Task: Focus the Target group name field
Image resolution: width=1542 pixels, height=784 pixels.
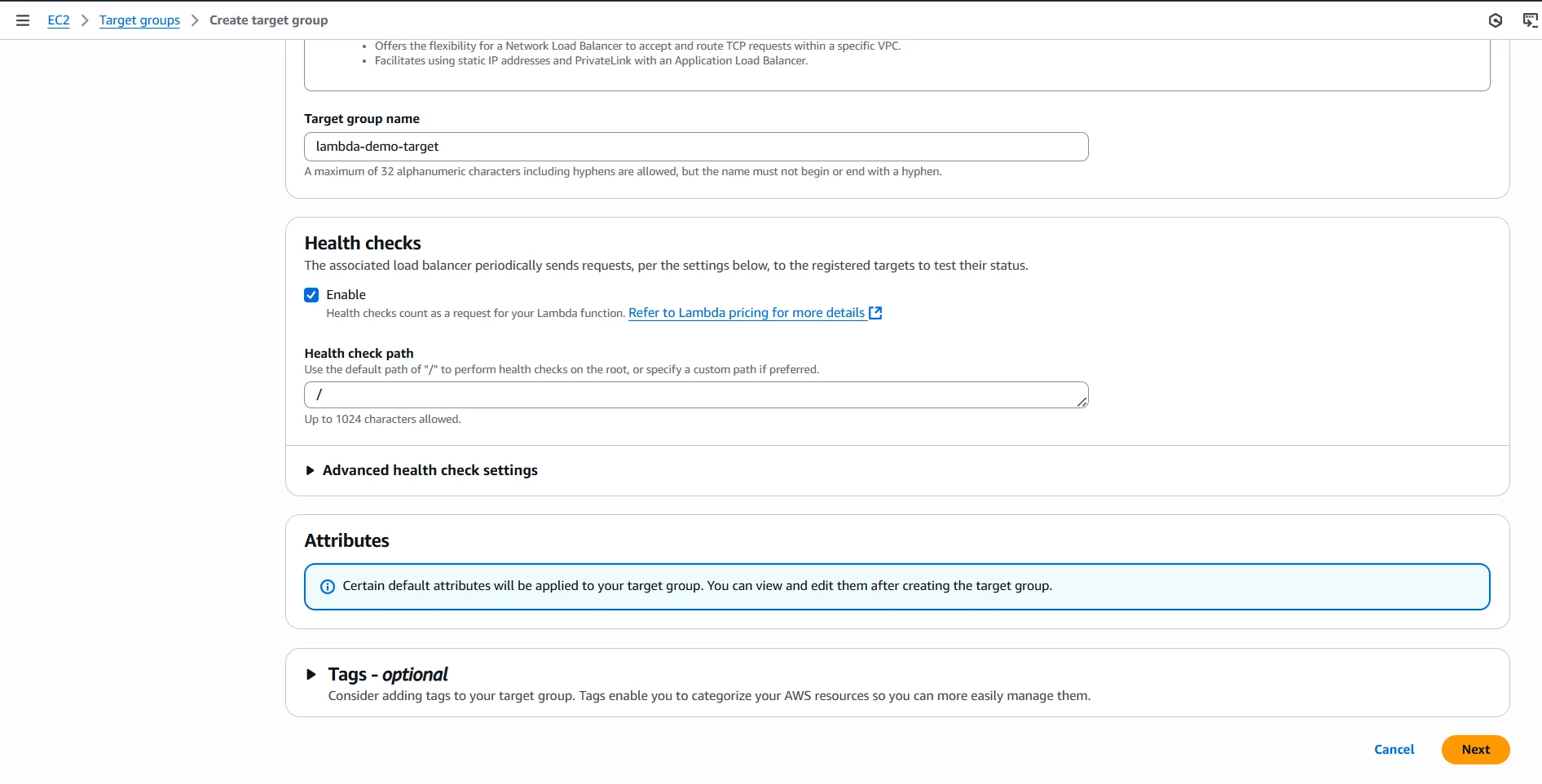Action: pos(696,147)
